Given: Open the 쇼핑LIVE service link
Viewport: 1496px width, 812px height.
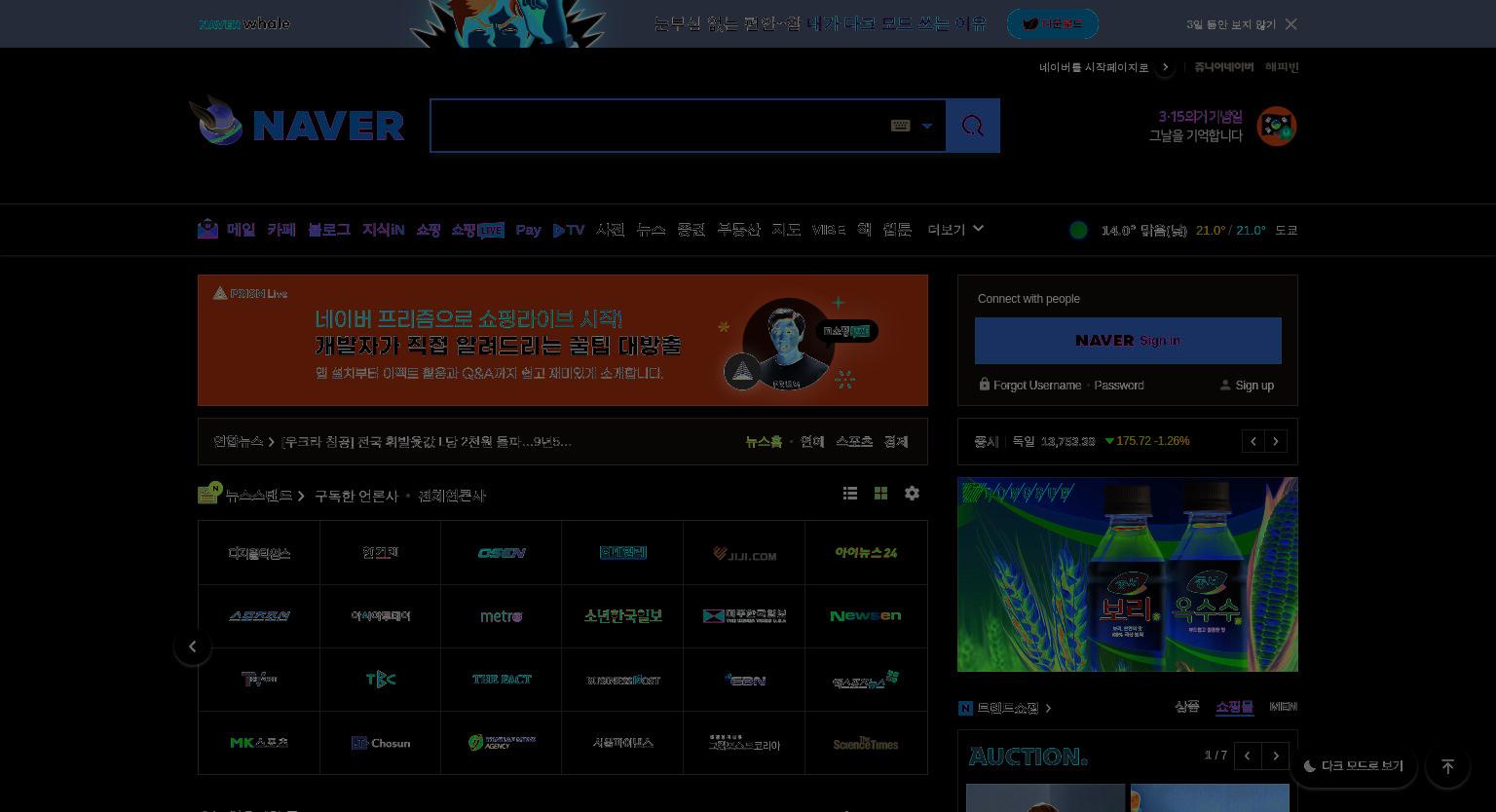Looking at the screenshot, I should (x=477, y=230).
